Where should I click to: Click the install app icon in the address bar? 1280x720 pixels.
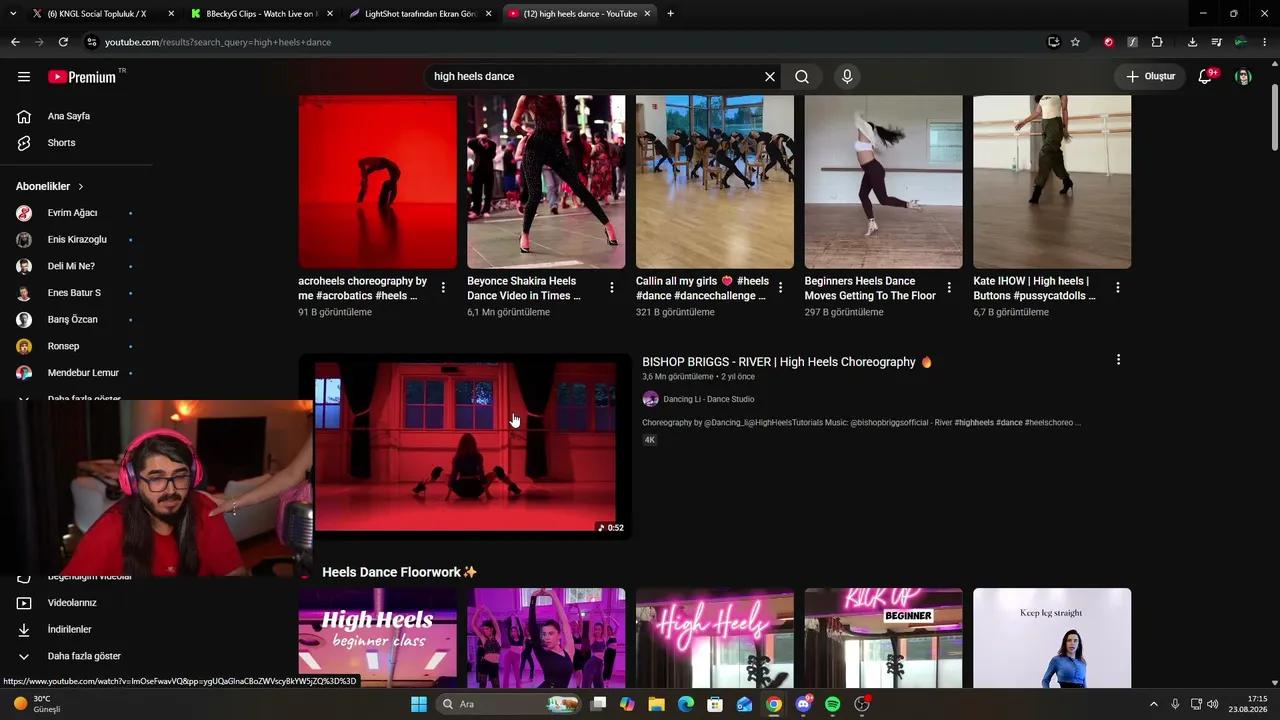pos(1053,42)
